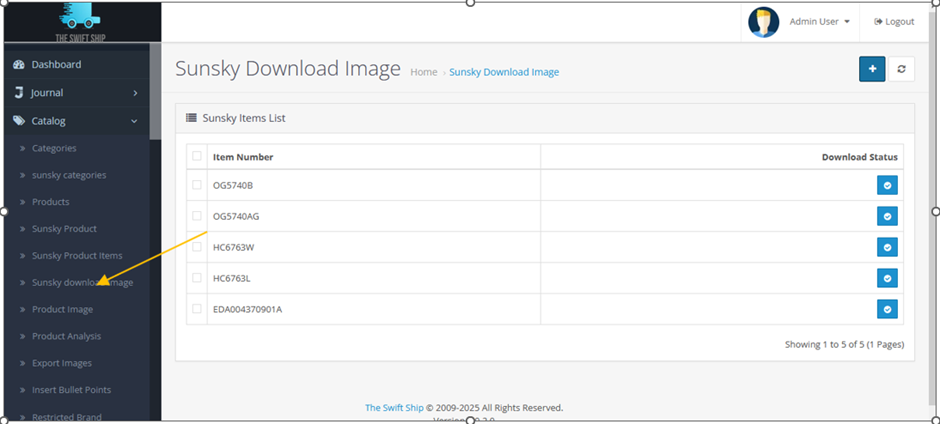Click download status icon for OG5740B

(887, 185)
